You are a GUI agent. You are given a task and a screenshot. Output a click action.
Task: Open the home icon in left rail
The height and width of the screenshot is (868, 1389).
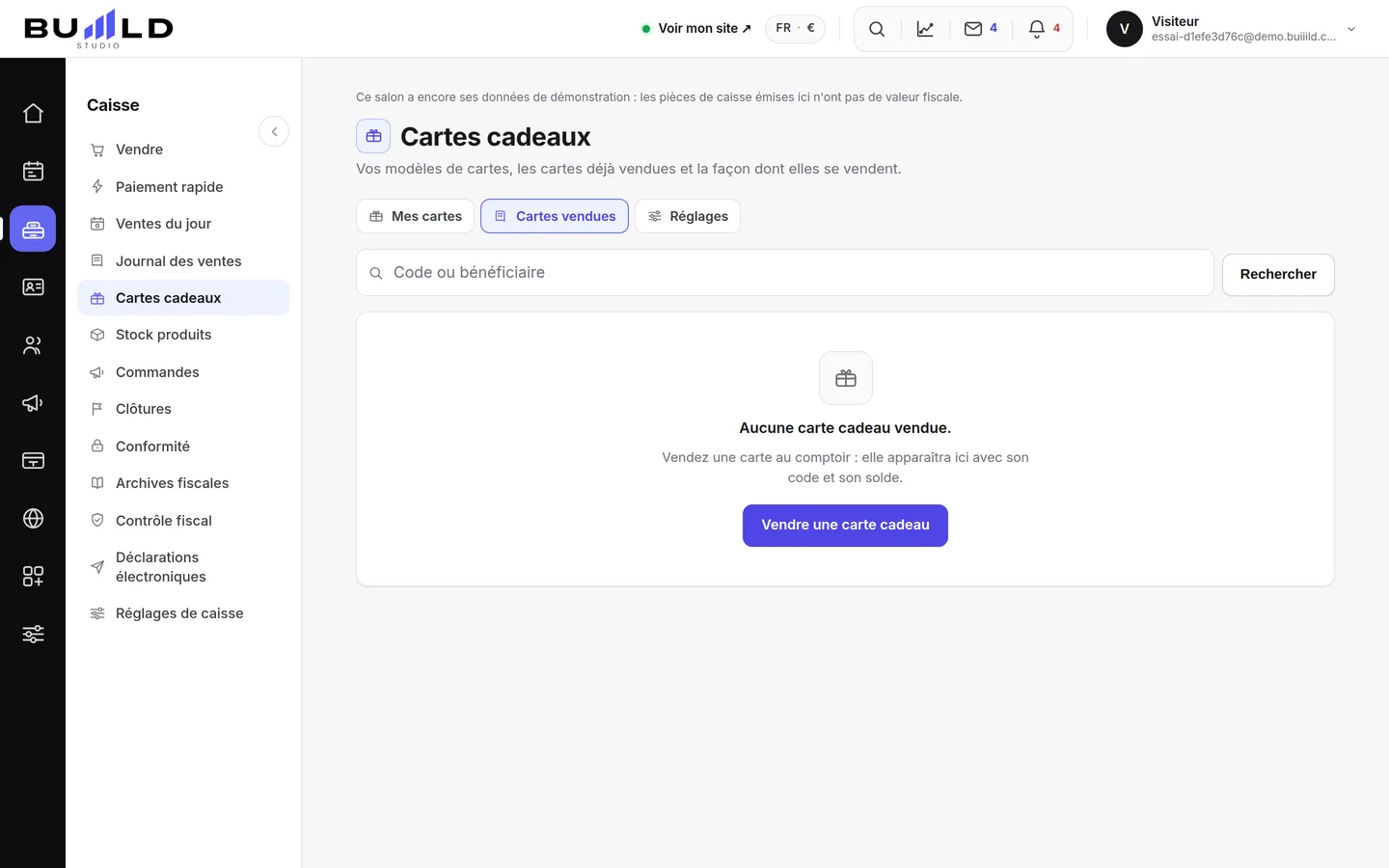33,114
